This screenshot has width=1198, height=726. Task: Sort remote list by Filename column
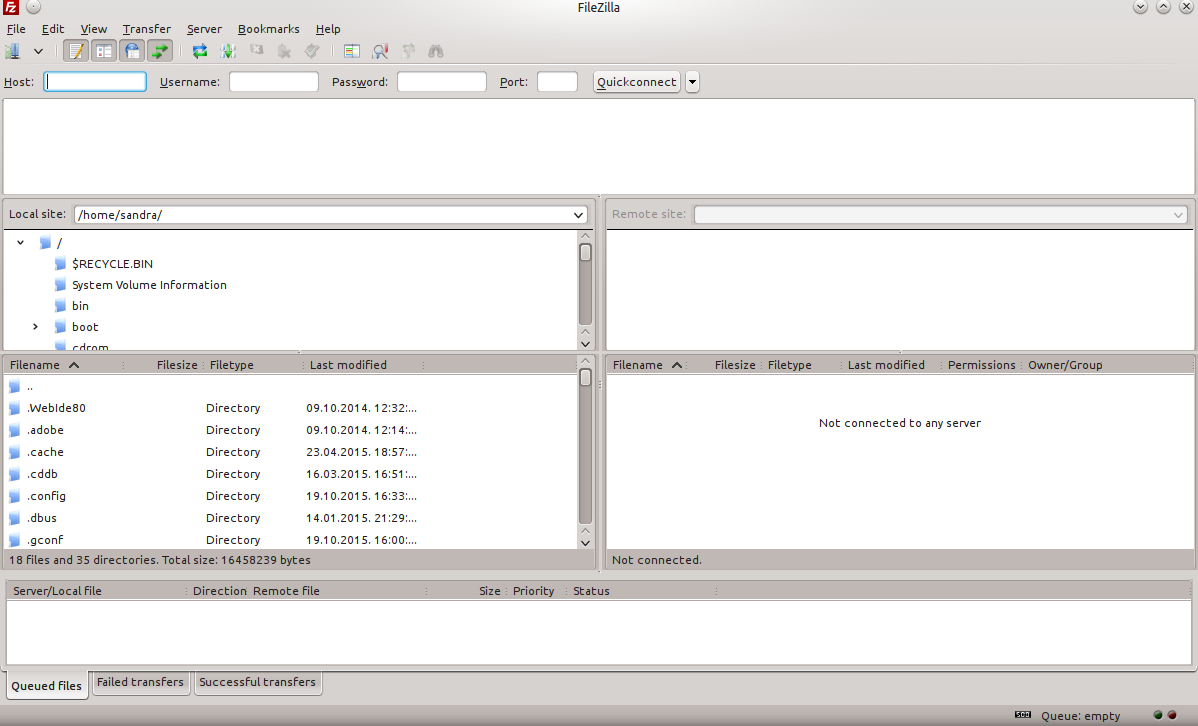[x=648, y=365]
